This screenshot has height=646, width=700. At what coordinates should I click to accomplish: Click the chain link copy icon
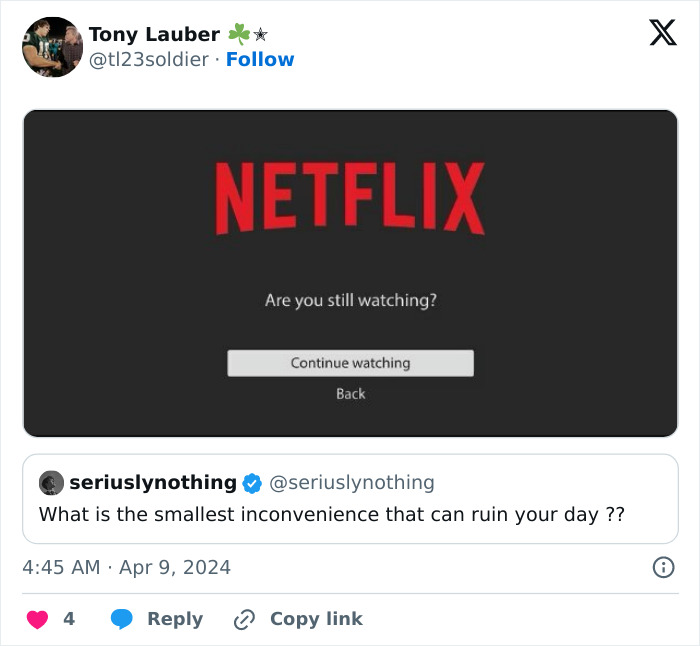244,619
